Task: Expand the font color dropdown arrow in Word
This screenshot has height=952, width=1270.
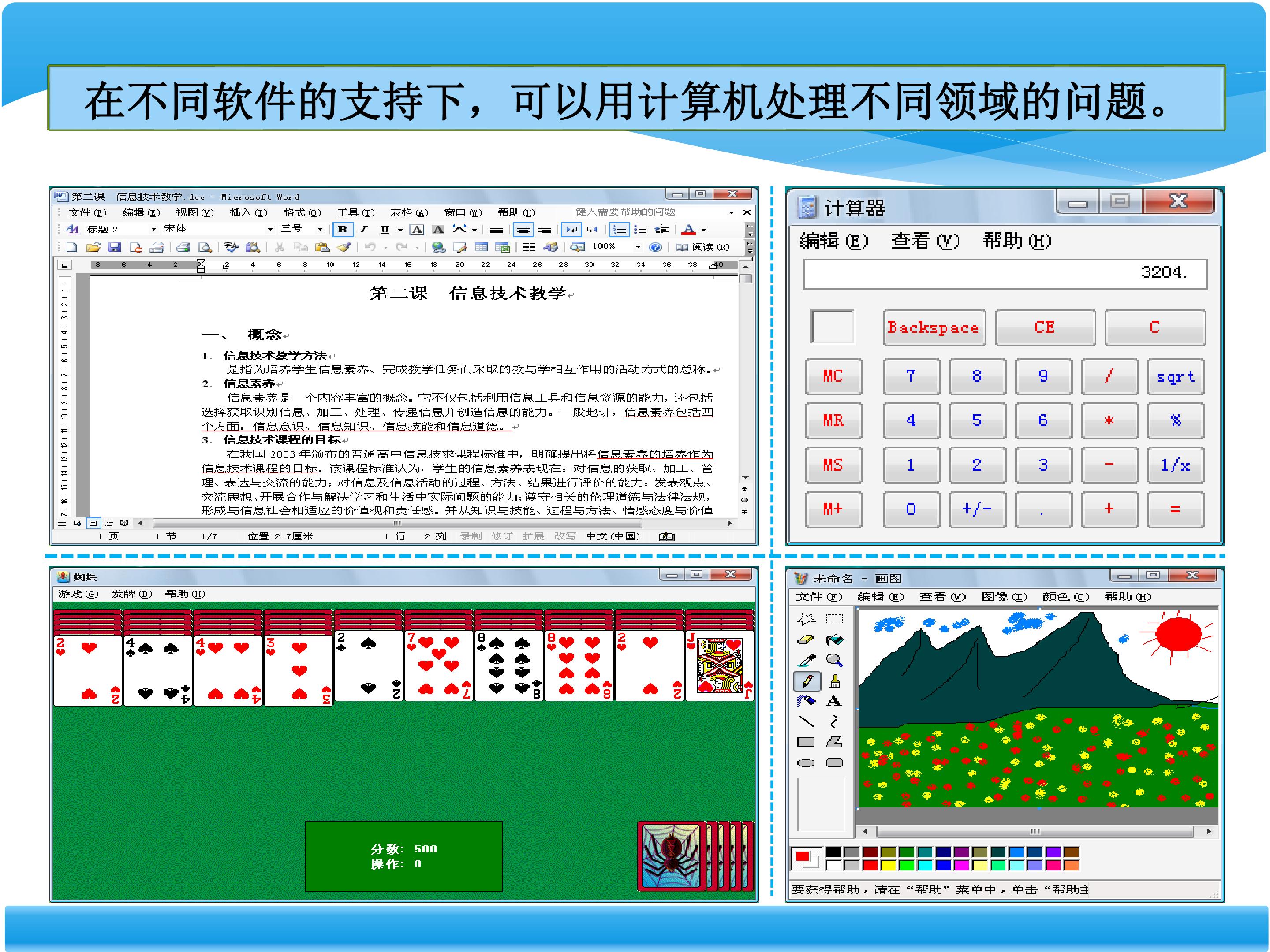Action: click(x=704, y=230)
